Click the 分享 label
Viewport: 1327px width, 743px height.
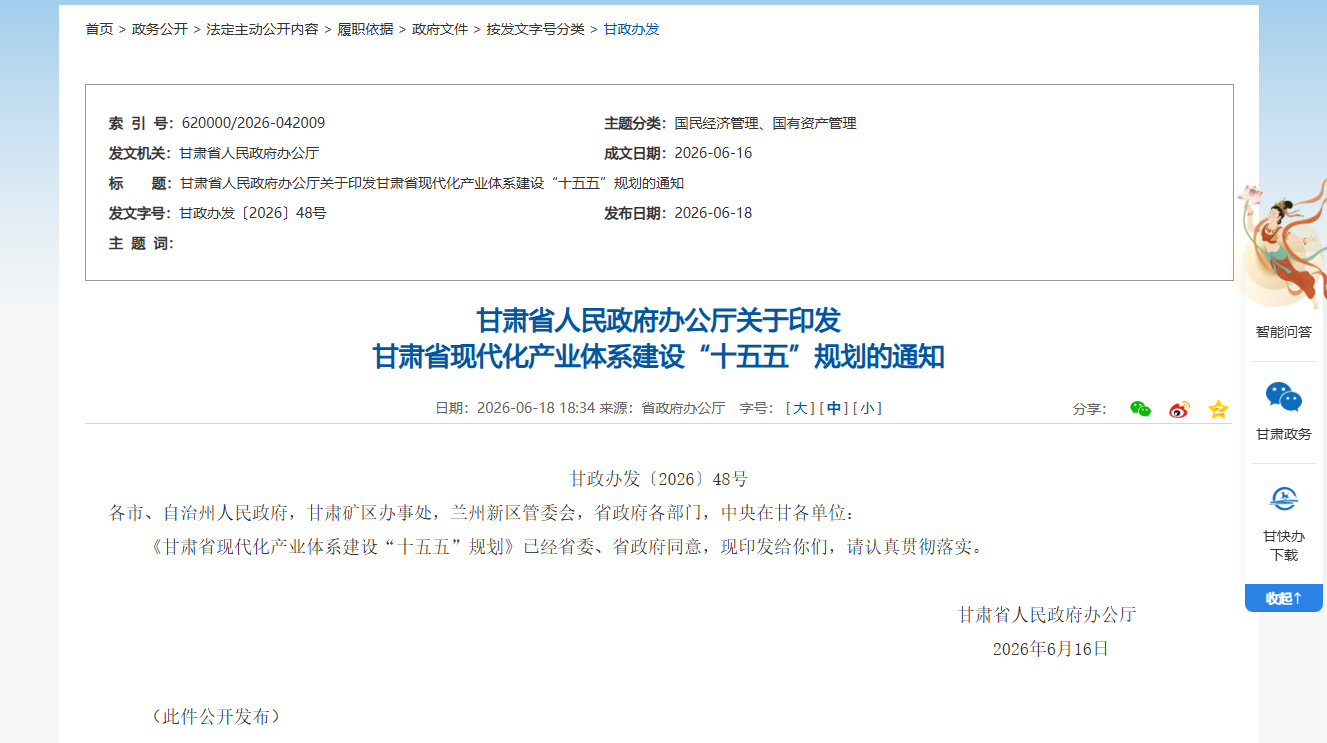pos(1090,409)
